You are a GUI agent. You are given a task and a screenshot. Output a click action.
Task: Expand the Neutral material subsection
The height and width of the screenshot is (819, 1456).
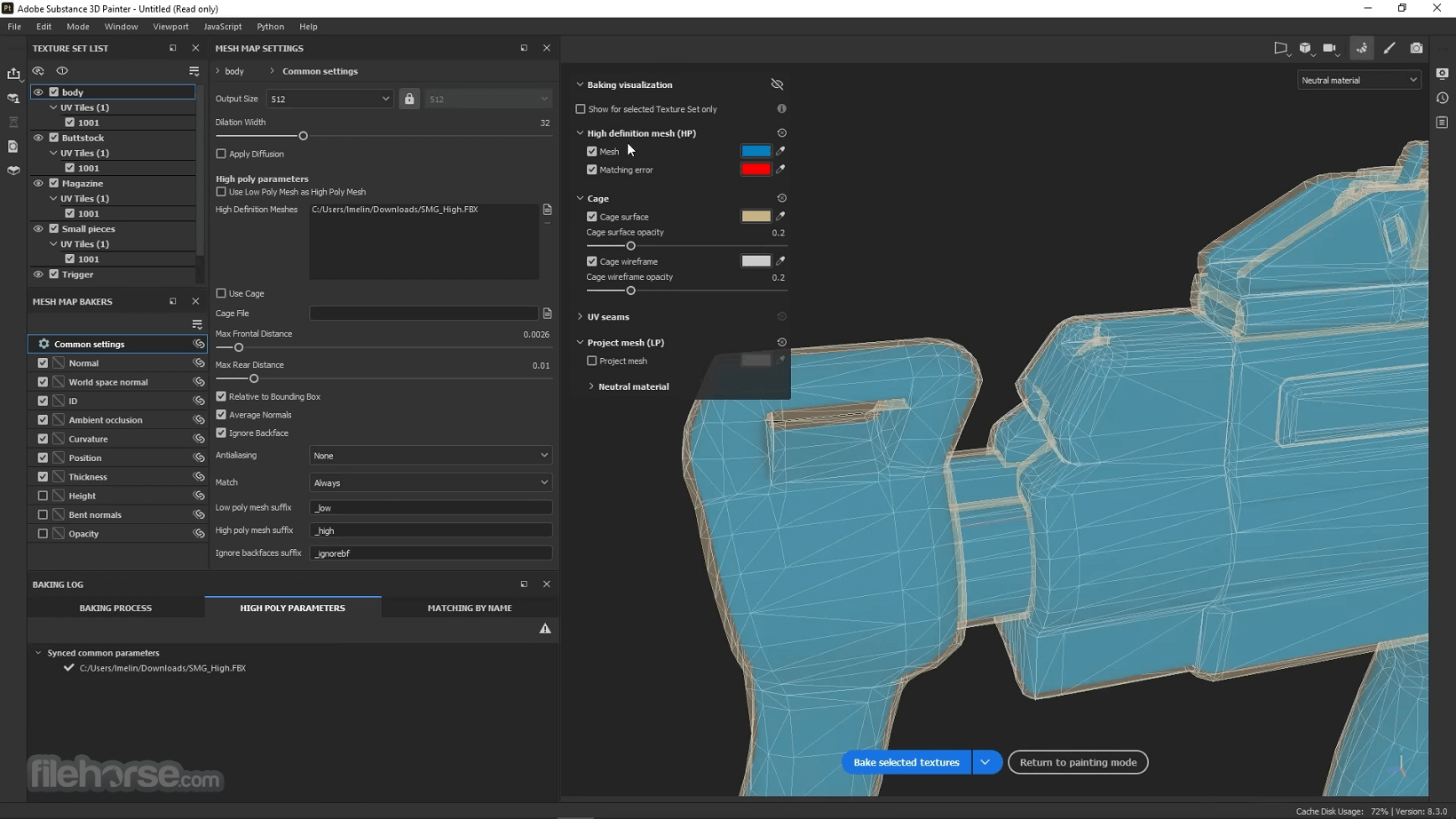click(x=591, y=386)
